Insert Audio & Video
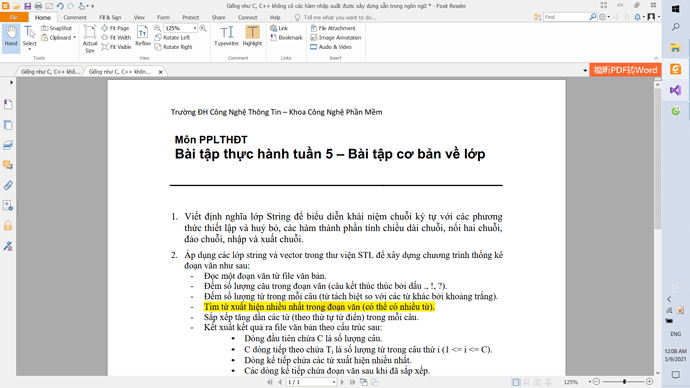Image resolution: width=690 pixels, height=388 pixels. click(331, 47)
